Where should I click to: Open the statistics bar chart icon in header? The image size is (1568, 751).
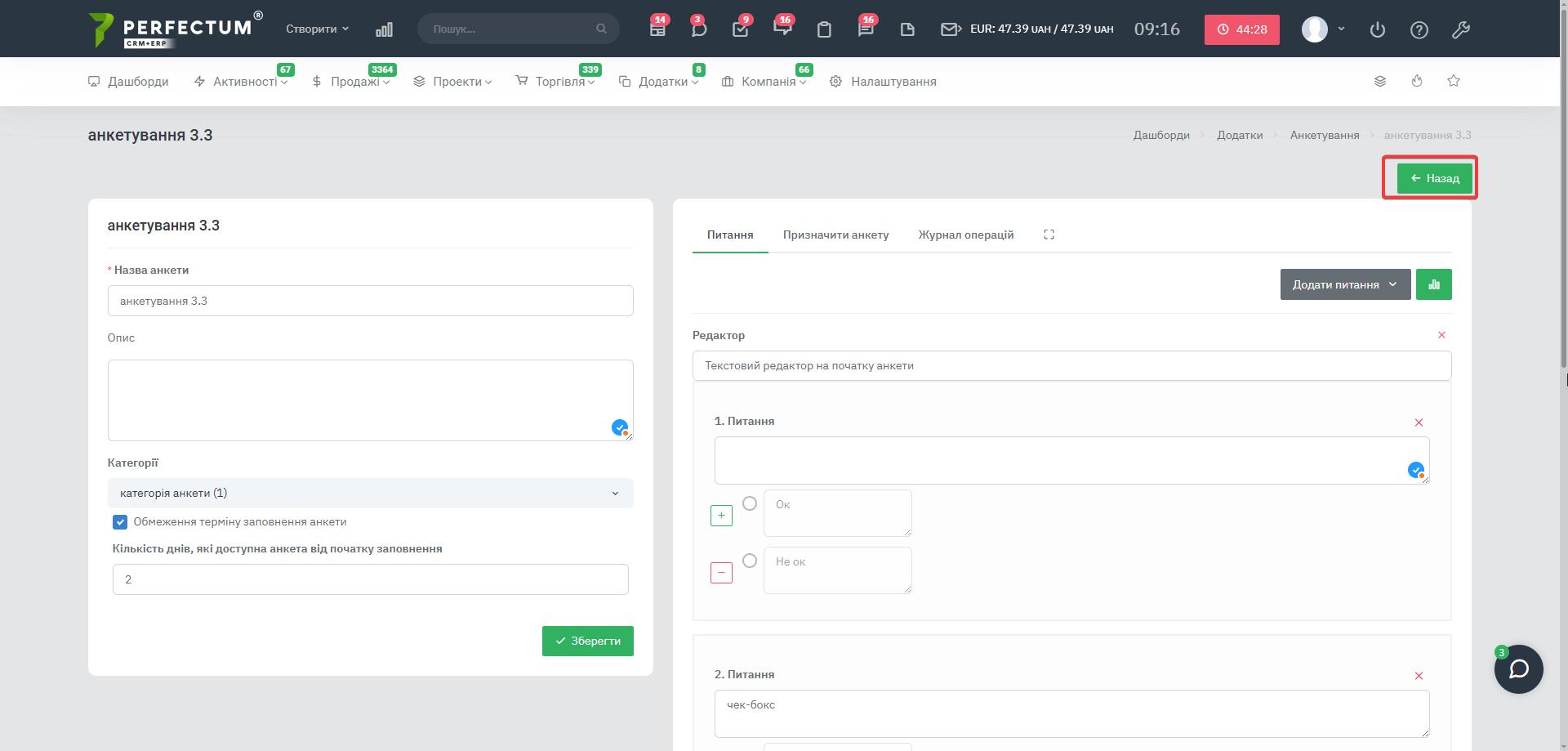[x=384, y=29]
